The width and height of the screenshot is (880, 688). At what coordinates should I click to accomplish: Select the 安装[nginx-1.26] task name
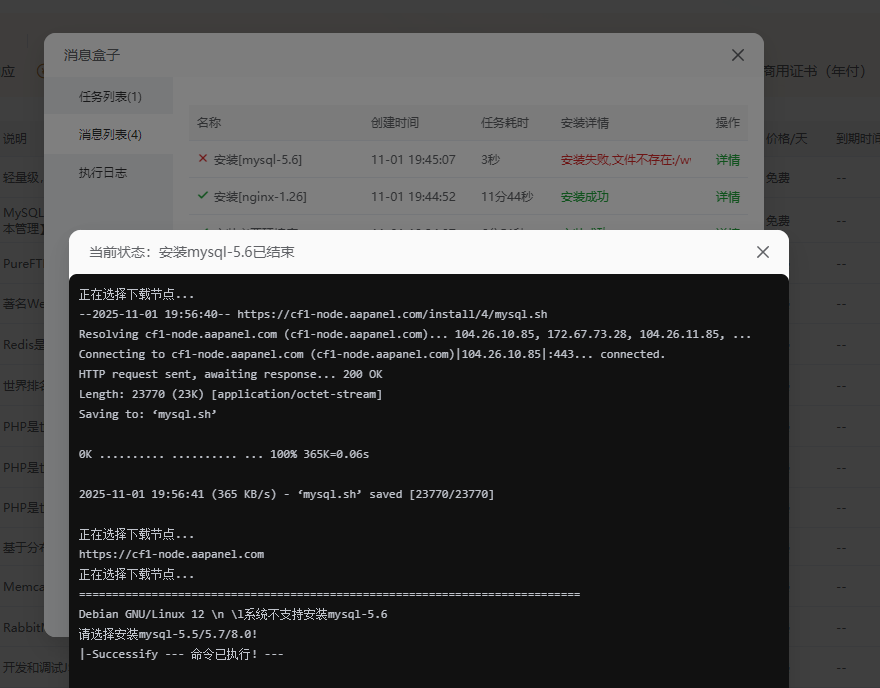[260, 197]
